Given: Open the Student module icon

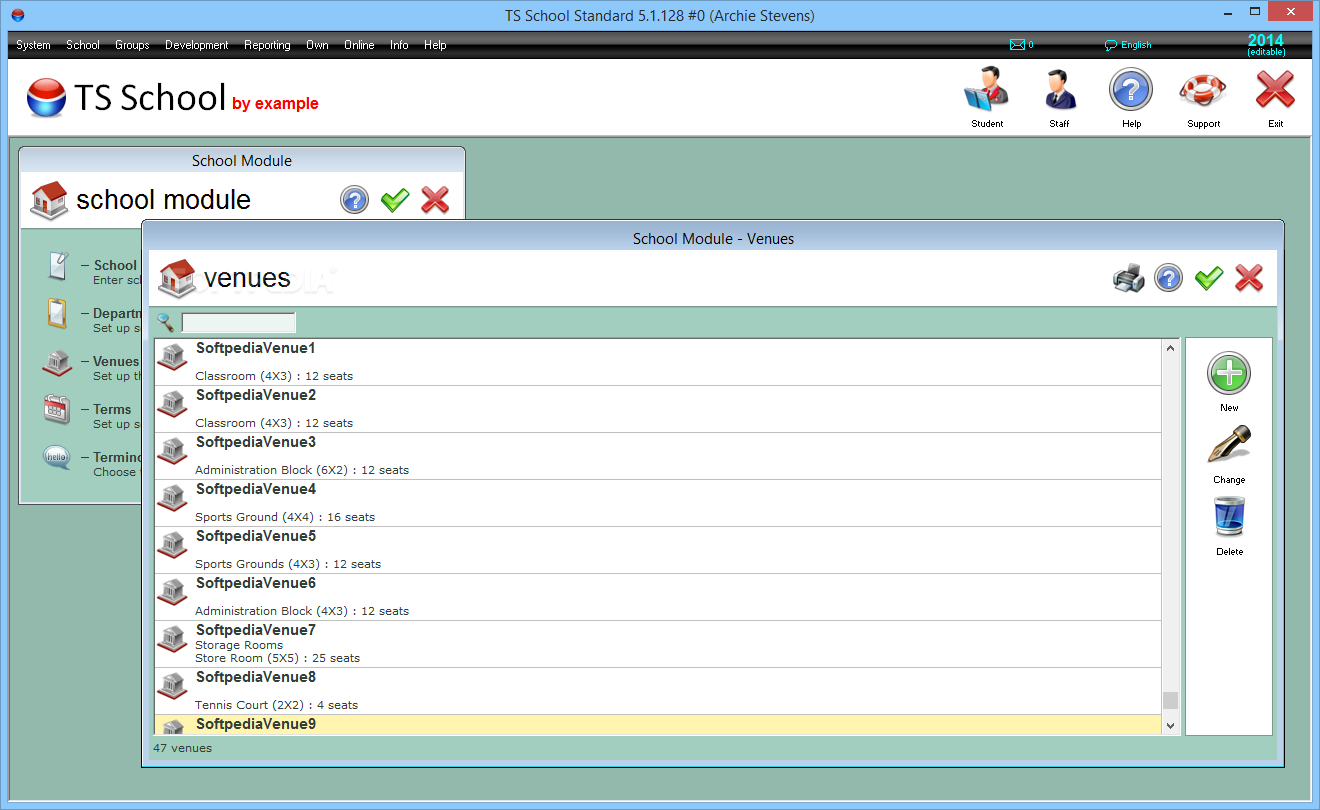Looking at the screenshot, I should tap(987, 90).
